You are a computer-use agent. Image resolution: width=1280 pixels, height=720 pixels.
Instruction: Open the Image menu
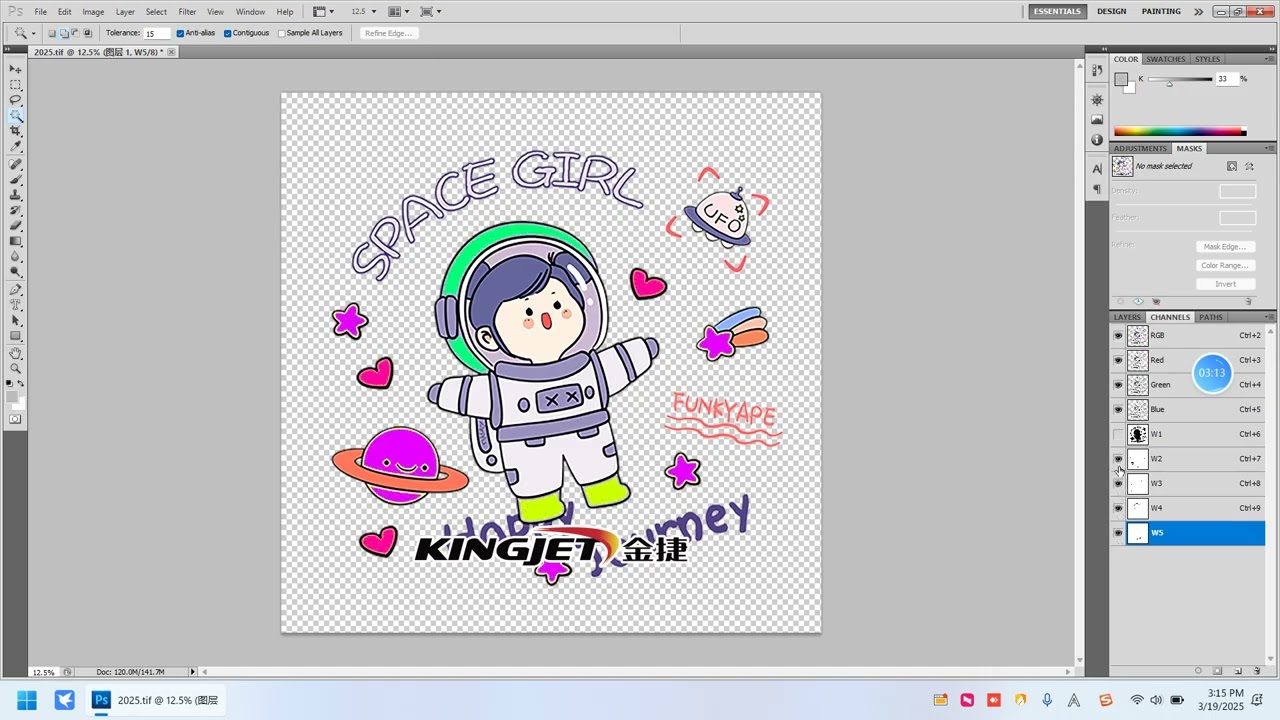[x=93, y=12]
